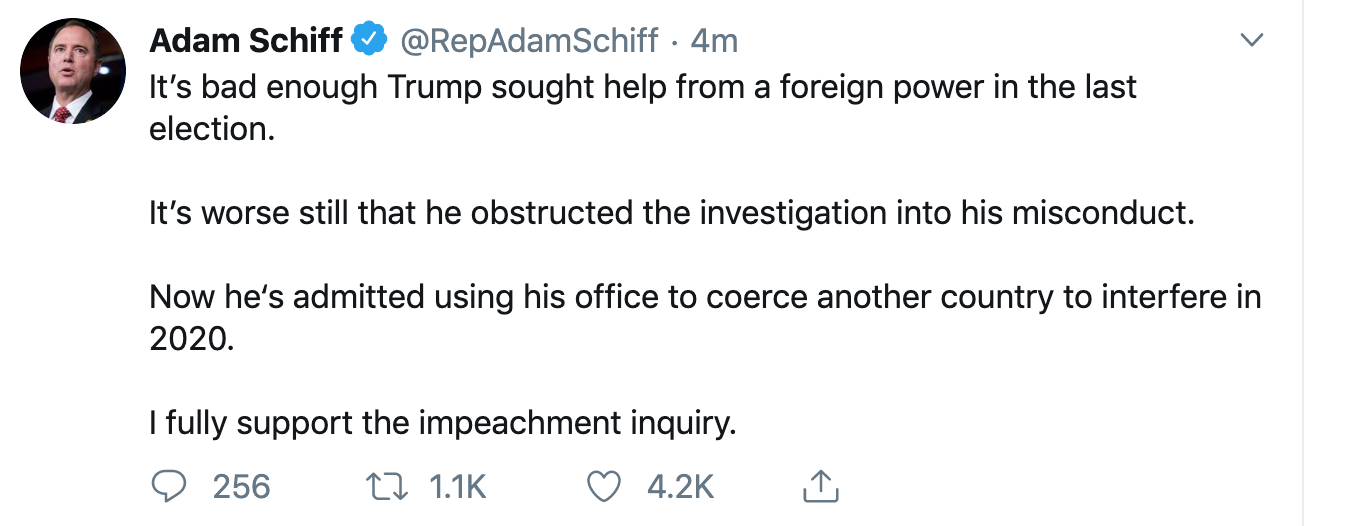Click the 4m timestamp
Image resolution: width=1352 pixels, height=526 pixels.
coord(714,41)
